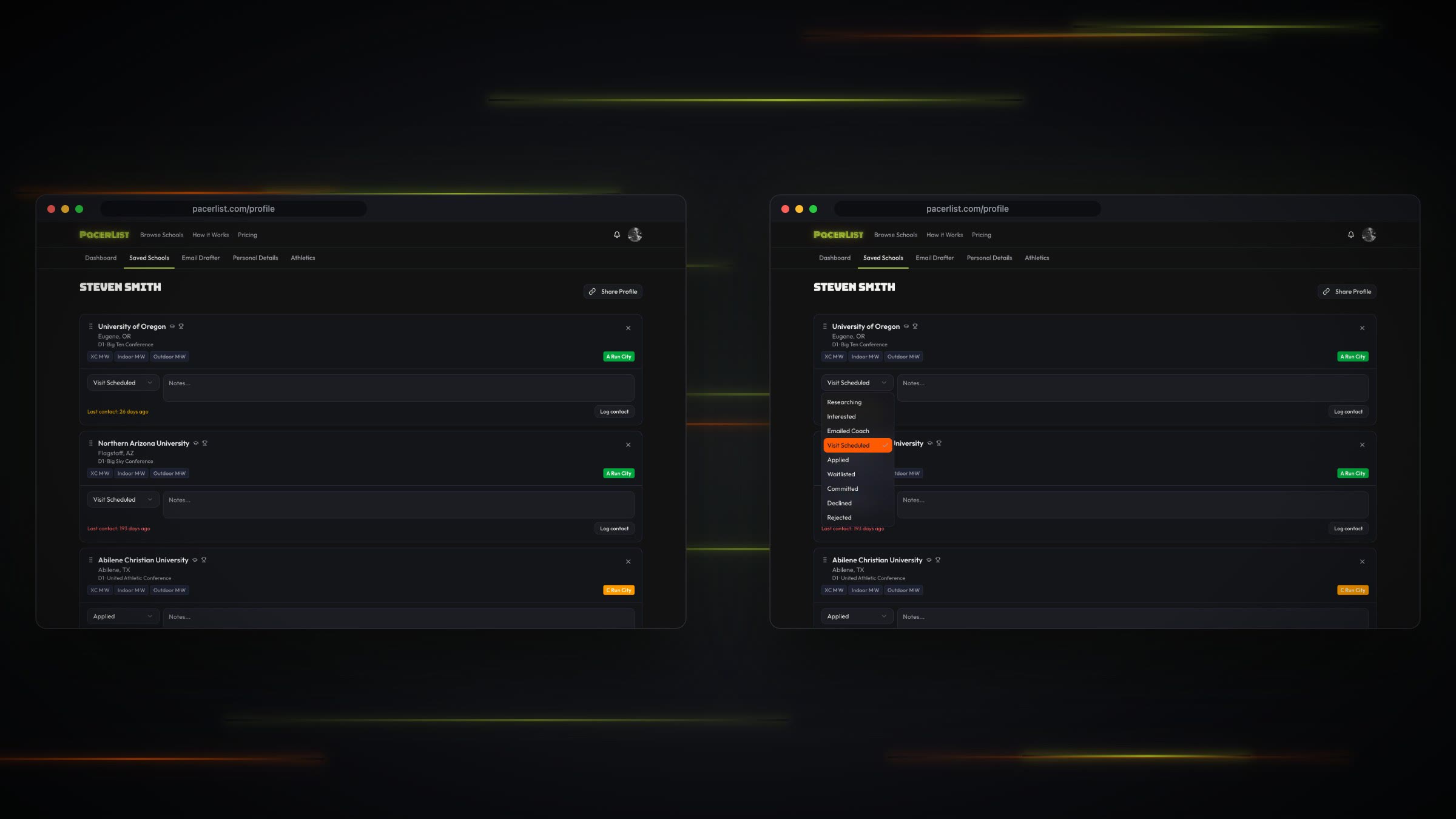Image resolution: width=1456 pixels, height=819 pixels.
Task: Collapse University of Oregon status dropdown in right window
Action: [x=857, y=383]
